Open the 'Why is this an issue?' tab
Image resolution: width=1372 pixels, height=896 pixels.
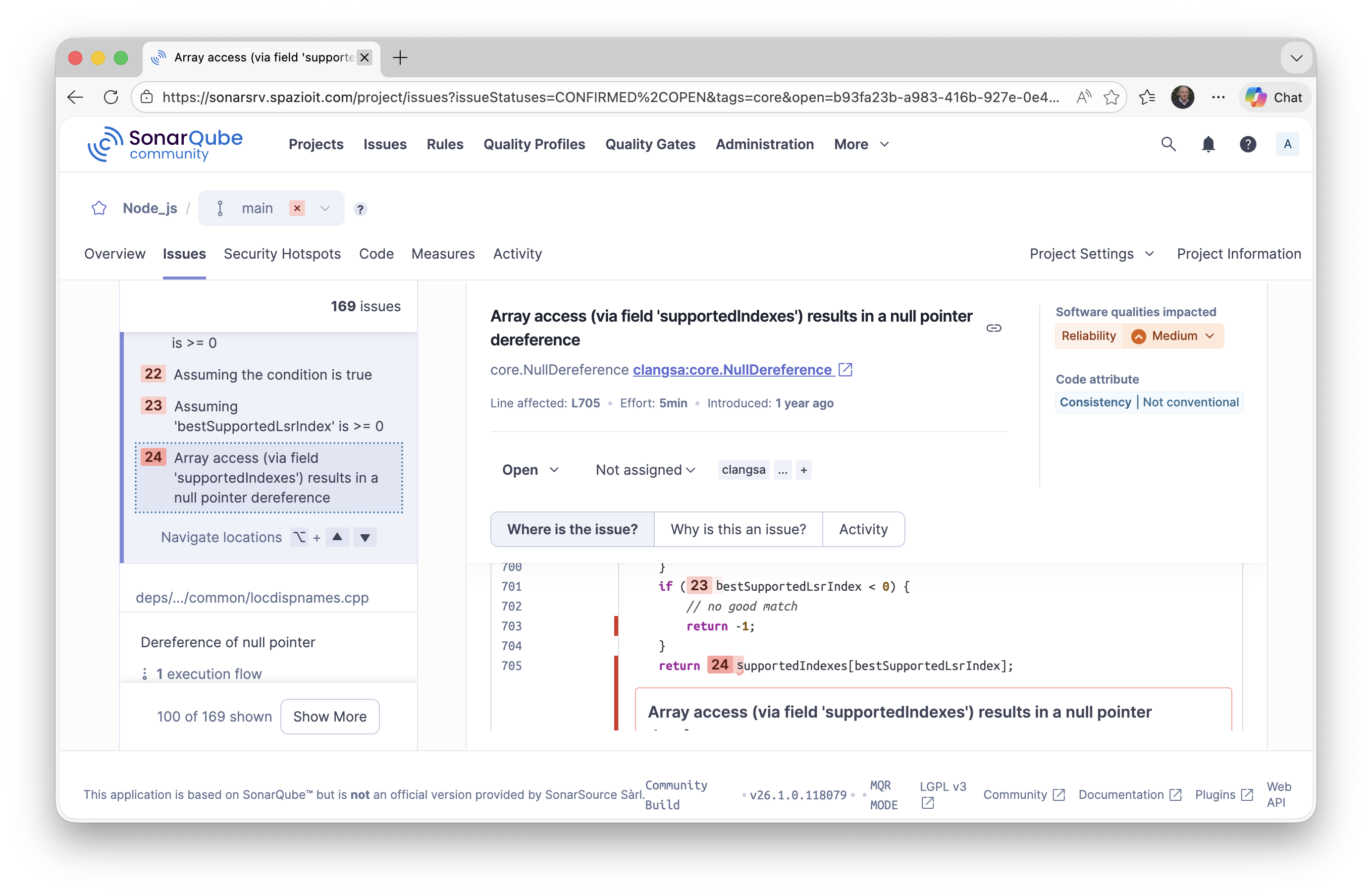click(x=738, y=528)
